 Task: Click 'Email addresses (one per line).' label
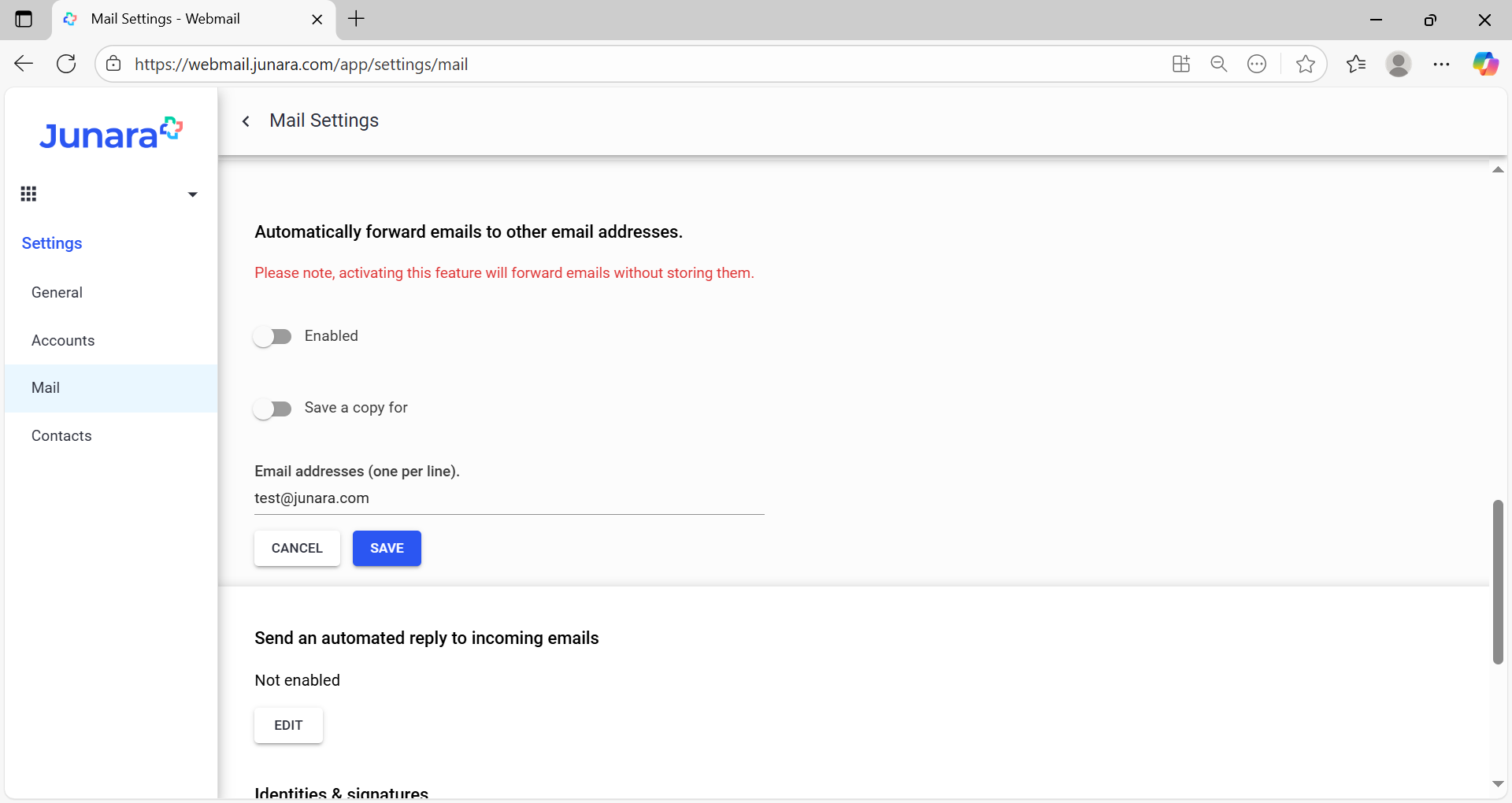click(x=357, y=472)
